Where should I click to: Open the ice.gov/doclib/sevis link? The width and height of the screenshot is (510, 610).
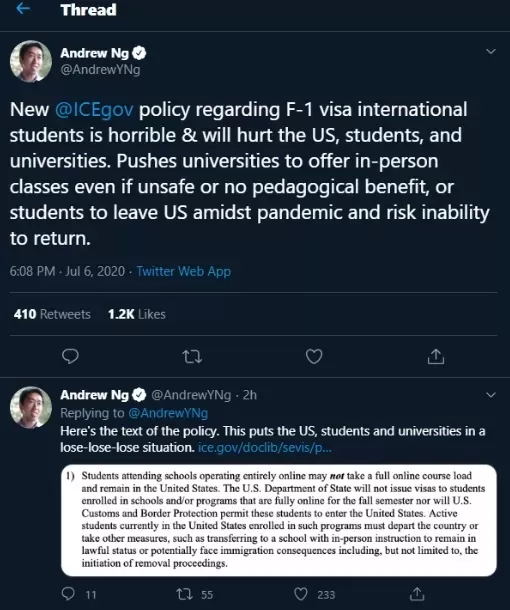coord(265,448)
